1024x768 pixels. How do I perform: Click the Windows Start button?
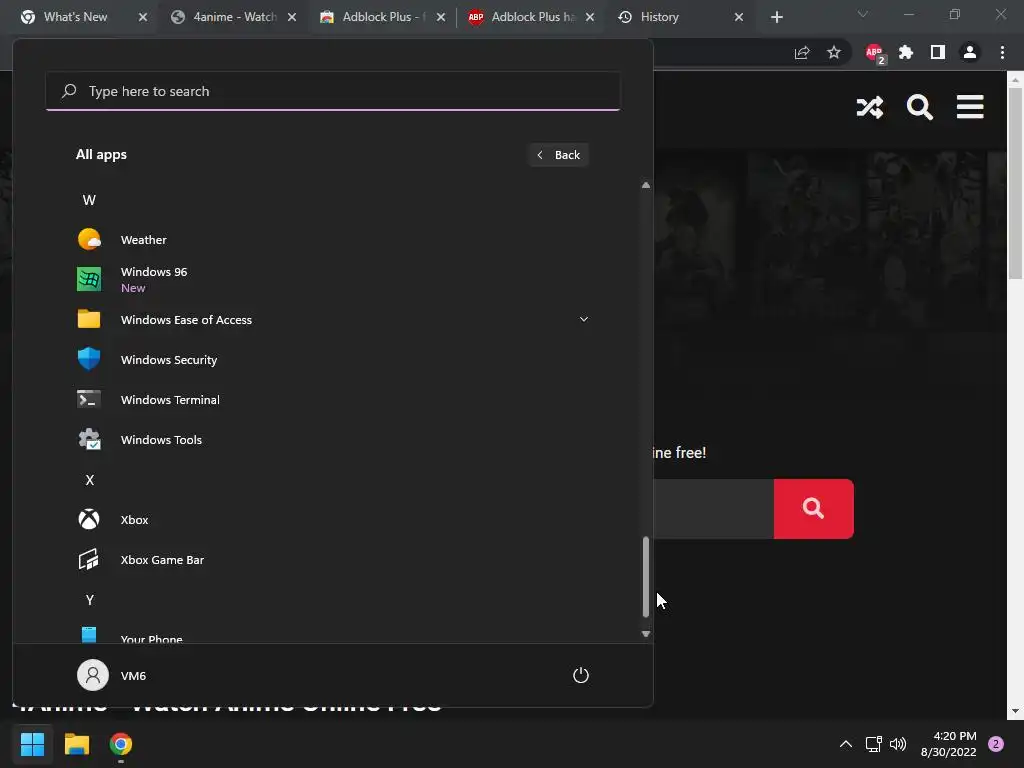coord(32,744)
